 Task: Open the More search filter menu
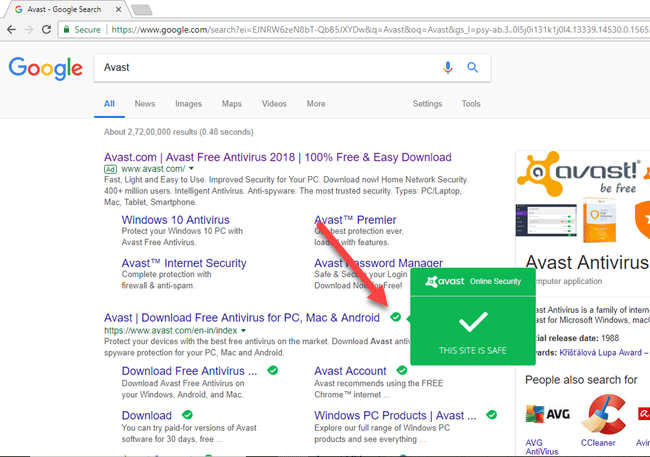coord(315,104)
